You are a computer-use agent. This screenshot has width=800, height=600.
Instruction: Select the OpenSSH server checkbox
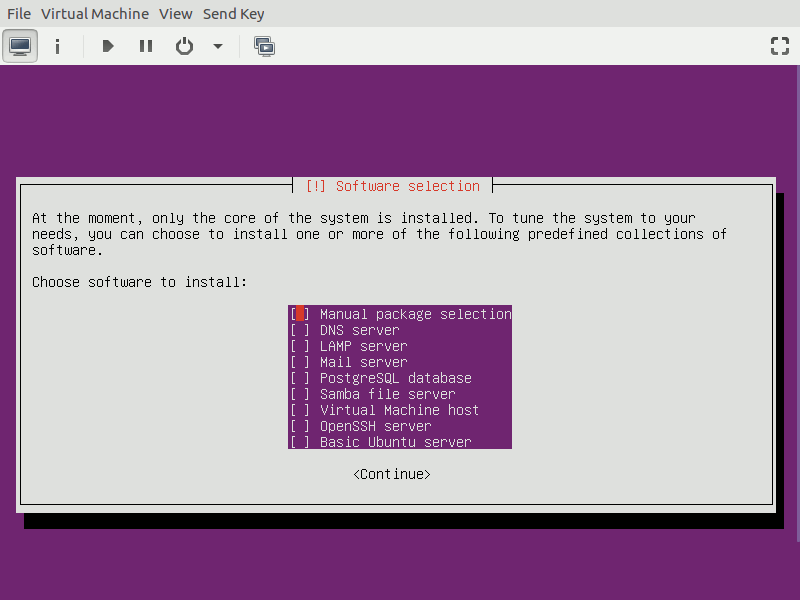click(x=300, y=426)
